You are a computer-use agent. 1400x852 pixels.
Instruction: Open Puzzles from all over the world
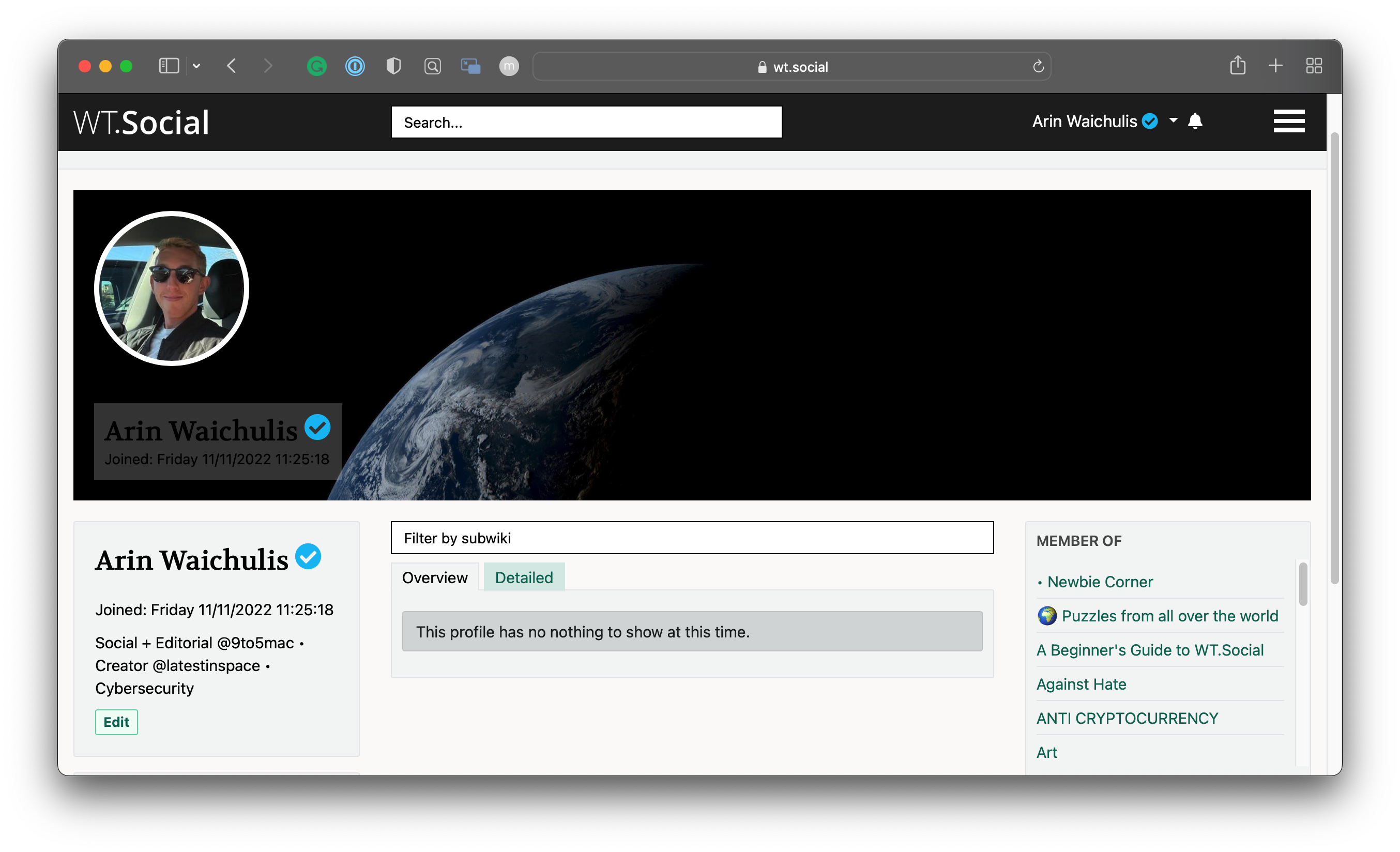point(1170,616)
